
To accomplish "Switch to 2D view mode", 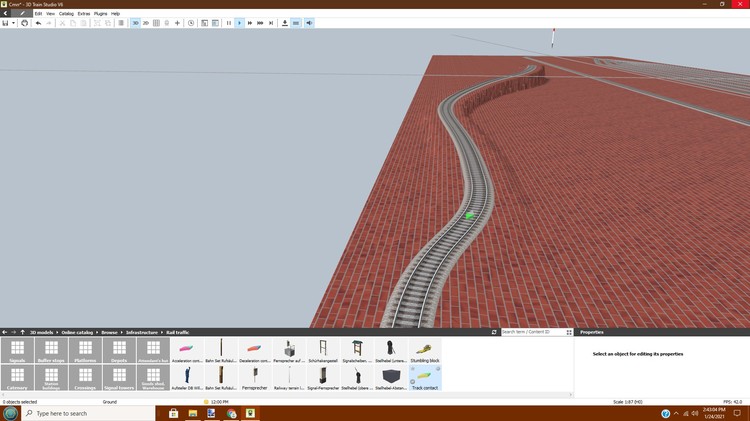I will (146, 23).
